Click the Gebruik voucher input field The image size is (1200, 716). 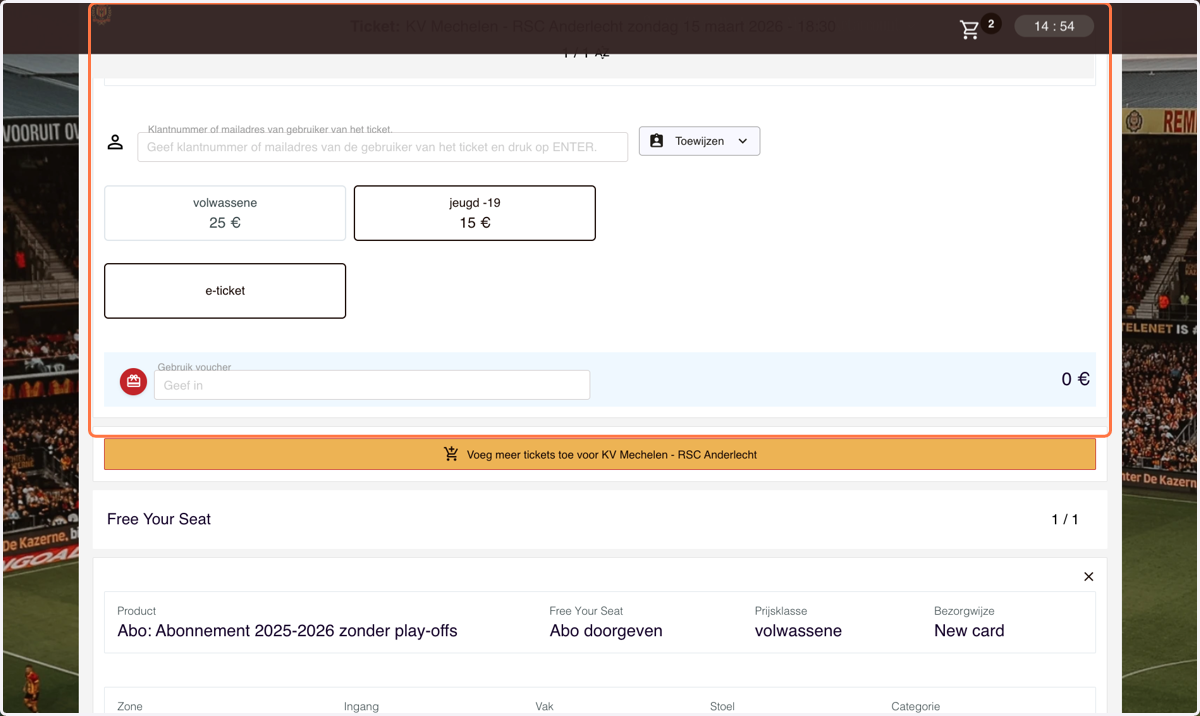tap(372, 385)
